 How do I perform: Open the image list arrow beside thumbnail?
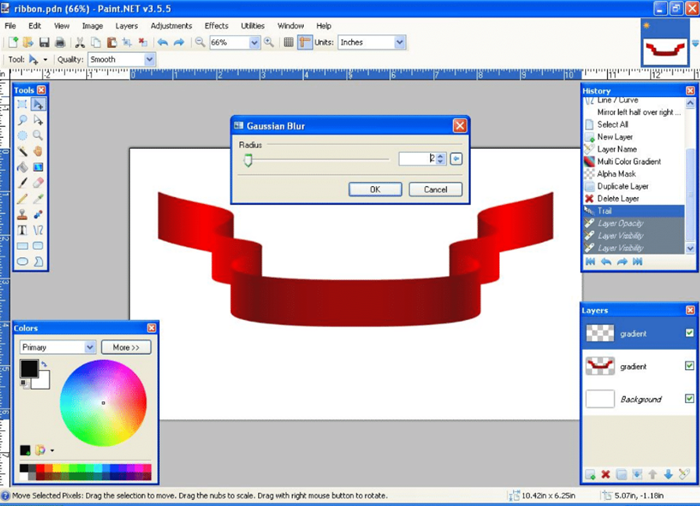point(695,43)
